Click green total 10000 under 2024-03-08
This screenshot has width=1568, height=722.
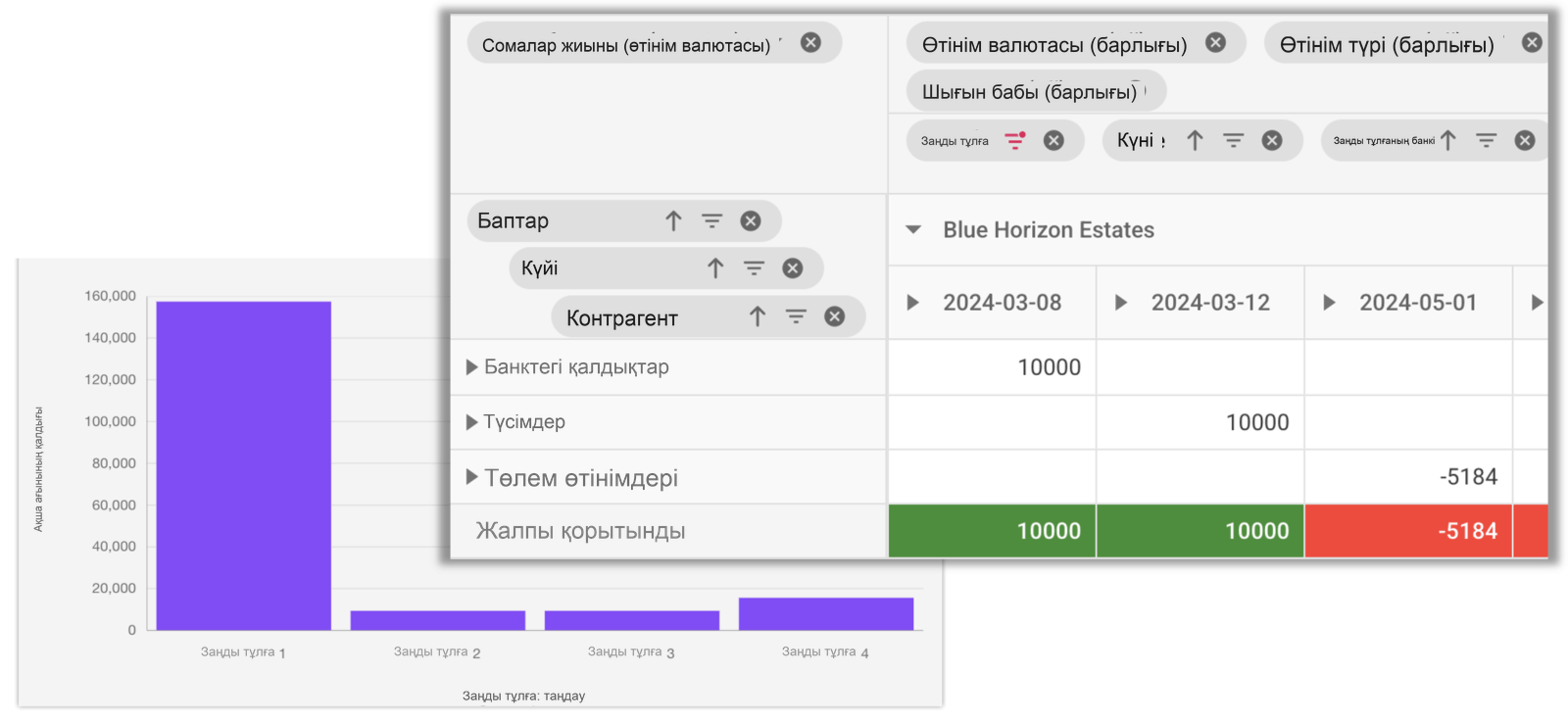click(x=992, y=531)
